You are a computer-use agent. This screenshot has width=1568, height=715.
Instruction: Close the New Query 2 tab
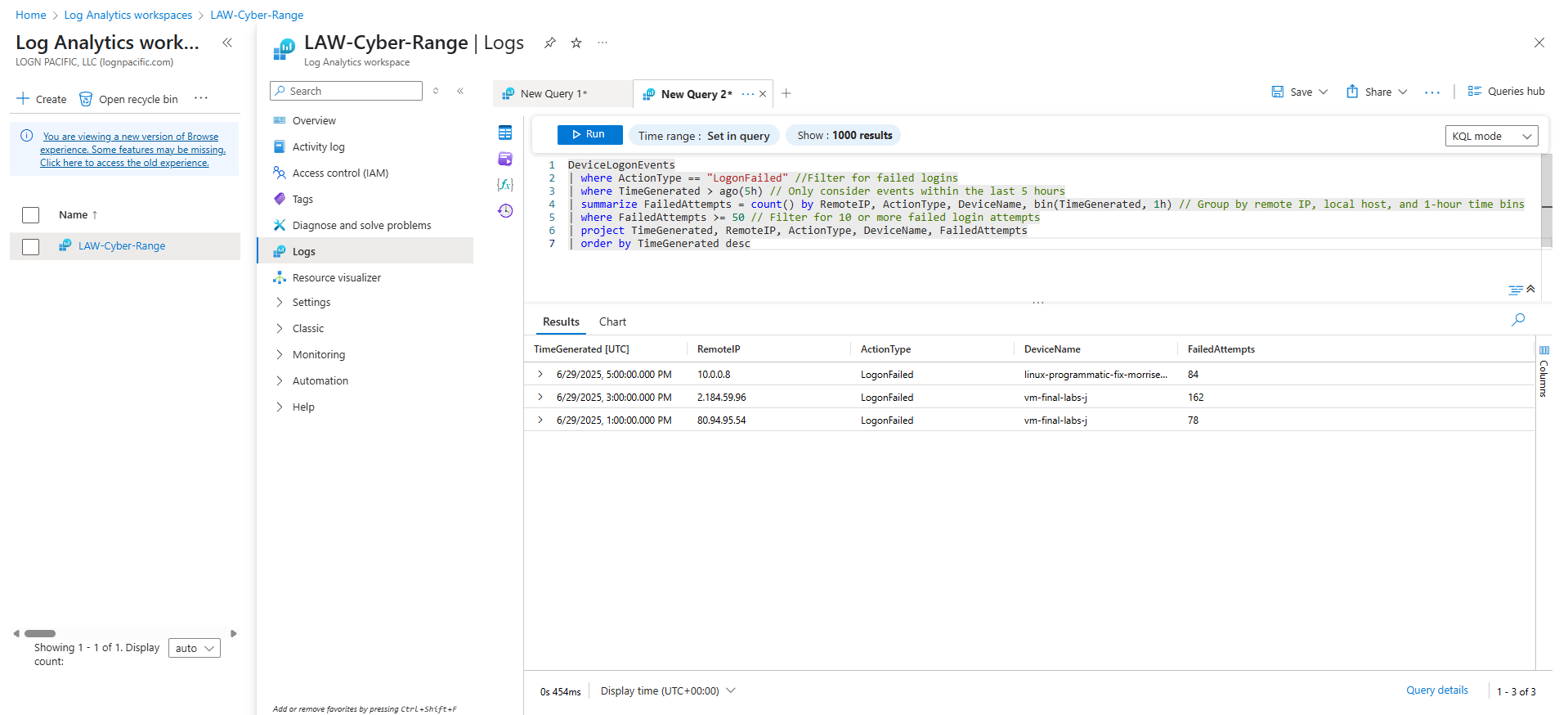[x=763, y=93]
